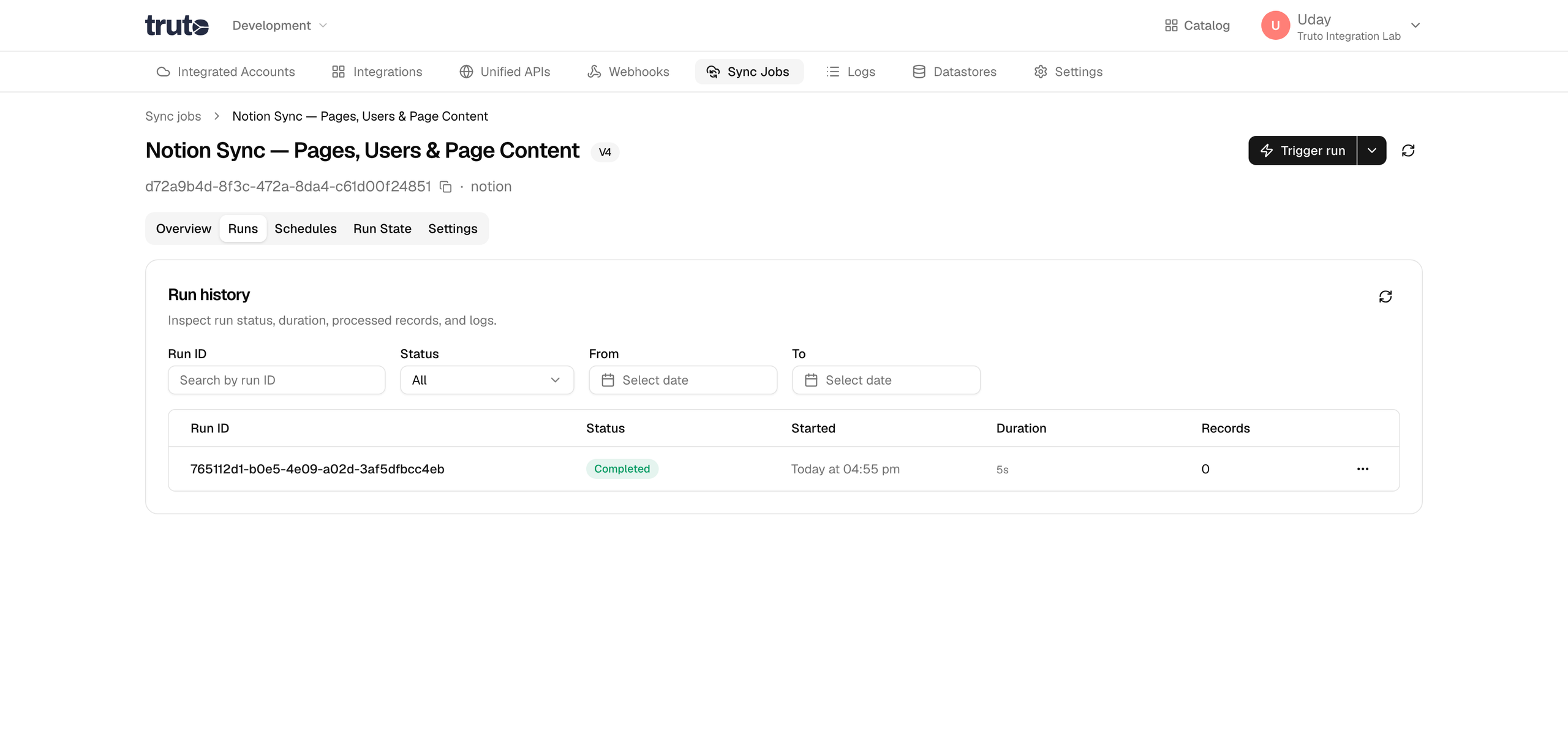Viewport: 1568px width, 755px height.
Task: Click the Started column header
Action: [x=813, y=428]
